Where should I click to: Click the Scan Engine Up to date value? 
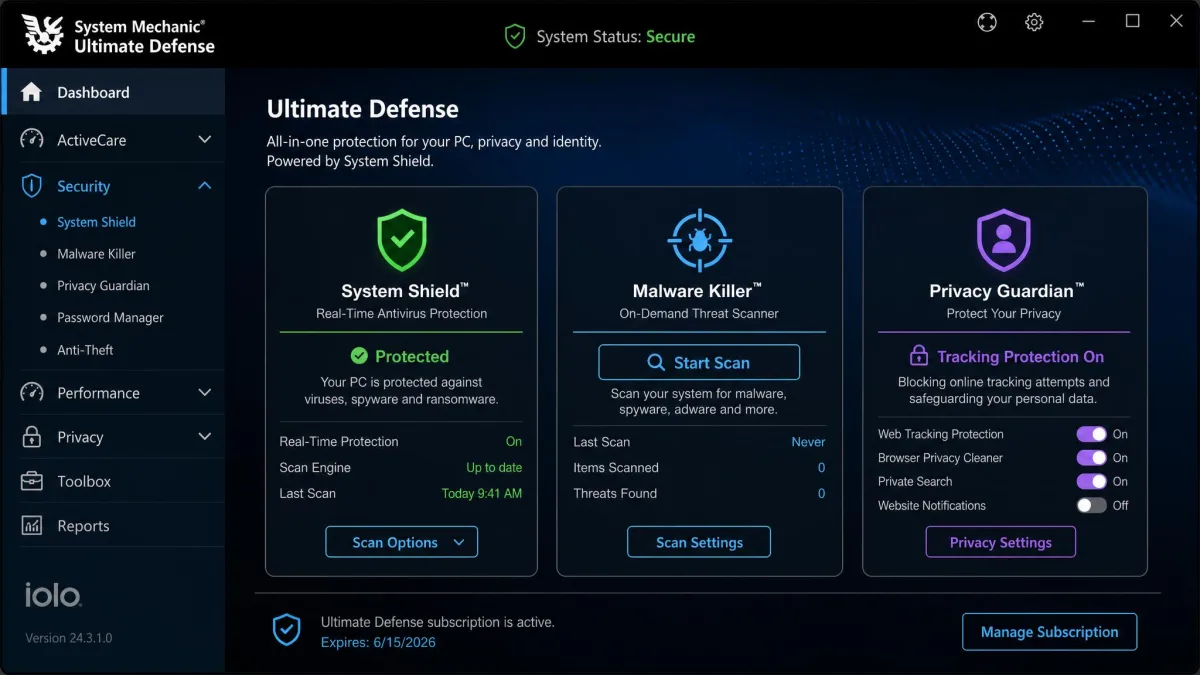(494, 467)
